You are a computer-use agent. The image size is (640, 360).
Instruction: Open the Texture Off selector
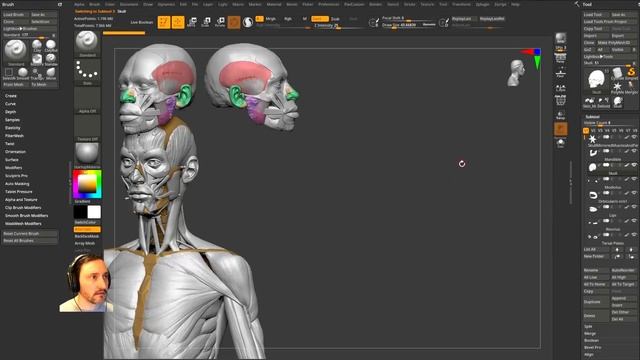tap(87, 128)
